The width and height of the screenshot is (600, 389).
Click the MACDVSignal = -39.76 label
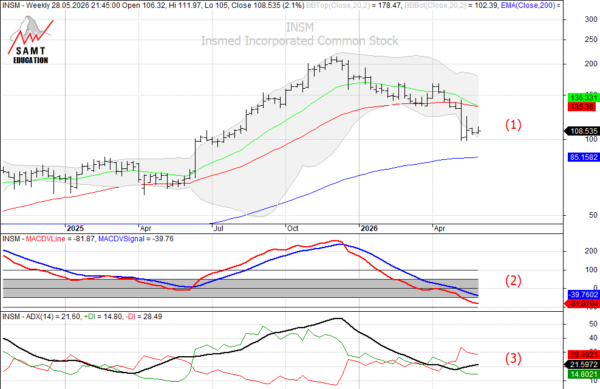pos(136,239)
